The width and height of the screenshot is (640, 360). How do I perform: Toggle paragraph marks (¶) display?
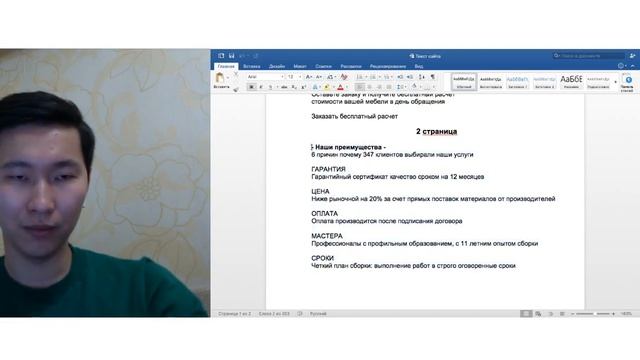[x=433, y=77]
